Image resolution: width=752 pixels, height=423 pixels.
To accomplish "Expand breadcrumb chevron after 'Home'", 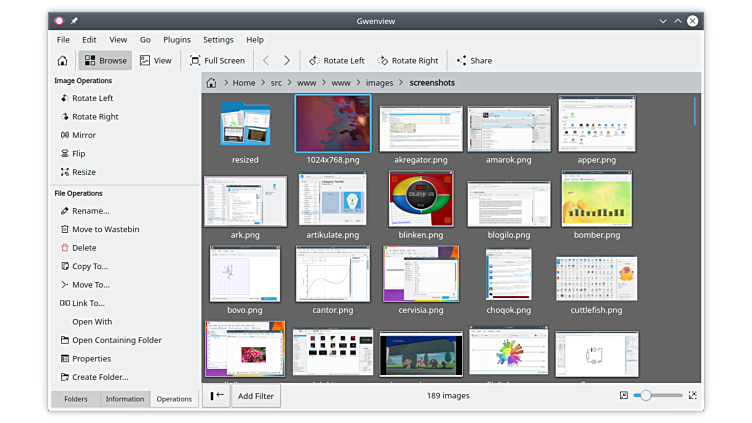I will 263,83.
